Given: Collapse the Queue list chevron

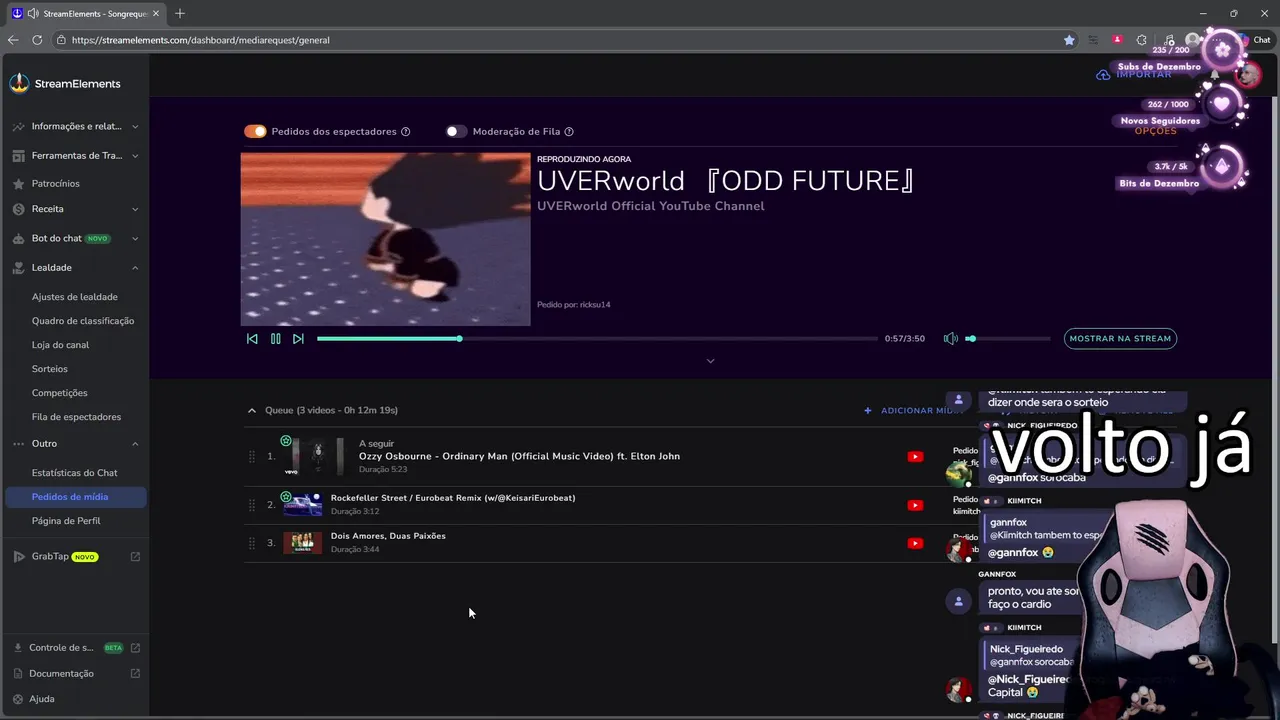Looking at the screenshot, I should click(x=252, y=410).
